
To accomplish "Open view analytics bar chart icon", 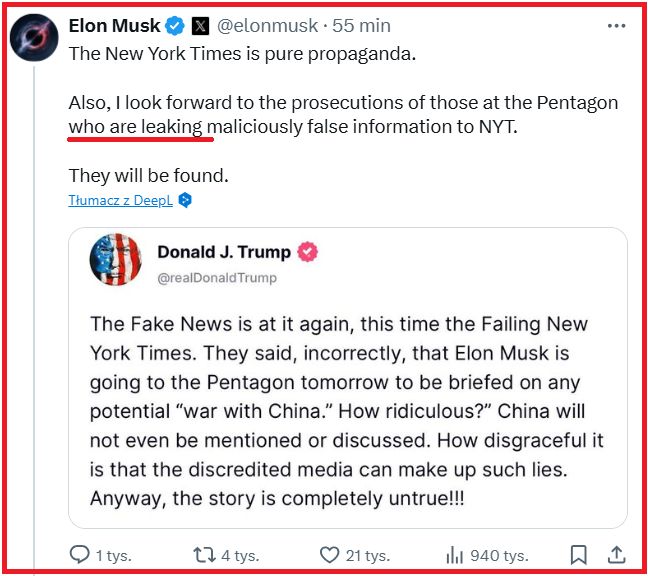I will coord(455,554).
